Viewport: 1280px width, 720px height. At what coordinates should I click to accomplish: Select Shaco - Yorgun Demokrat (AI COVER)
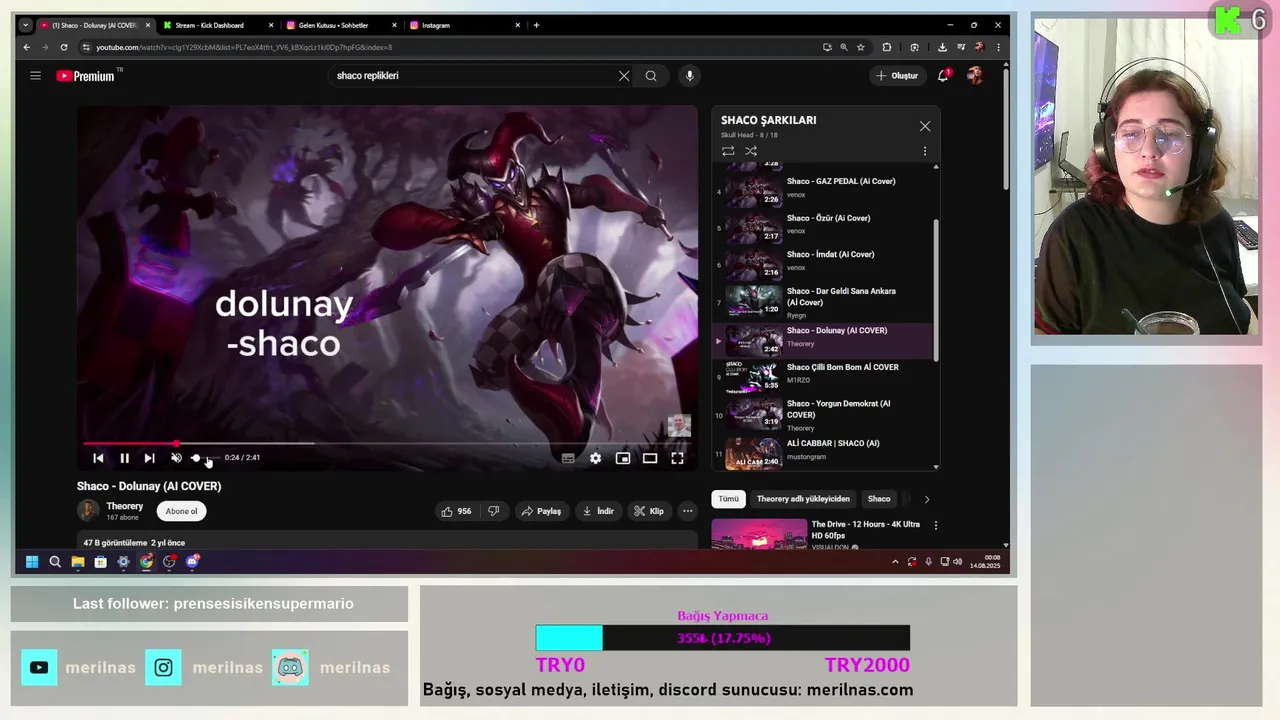pyautogui.click(x=822, y=413)
